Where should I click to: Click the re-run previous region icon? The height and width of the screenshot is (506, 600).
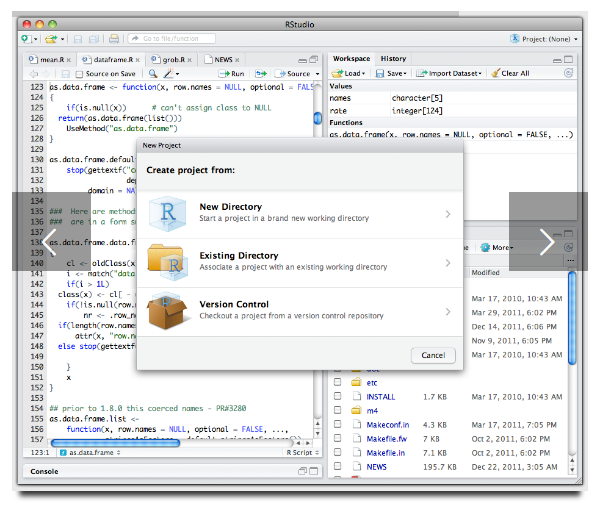[261, 73]
